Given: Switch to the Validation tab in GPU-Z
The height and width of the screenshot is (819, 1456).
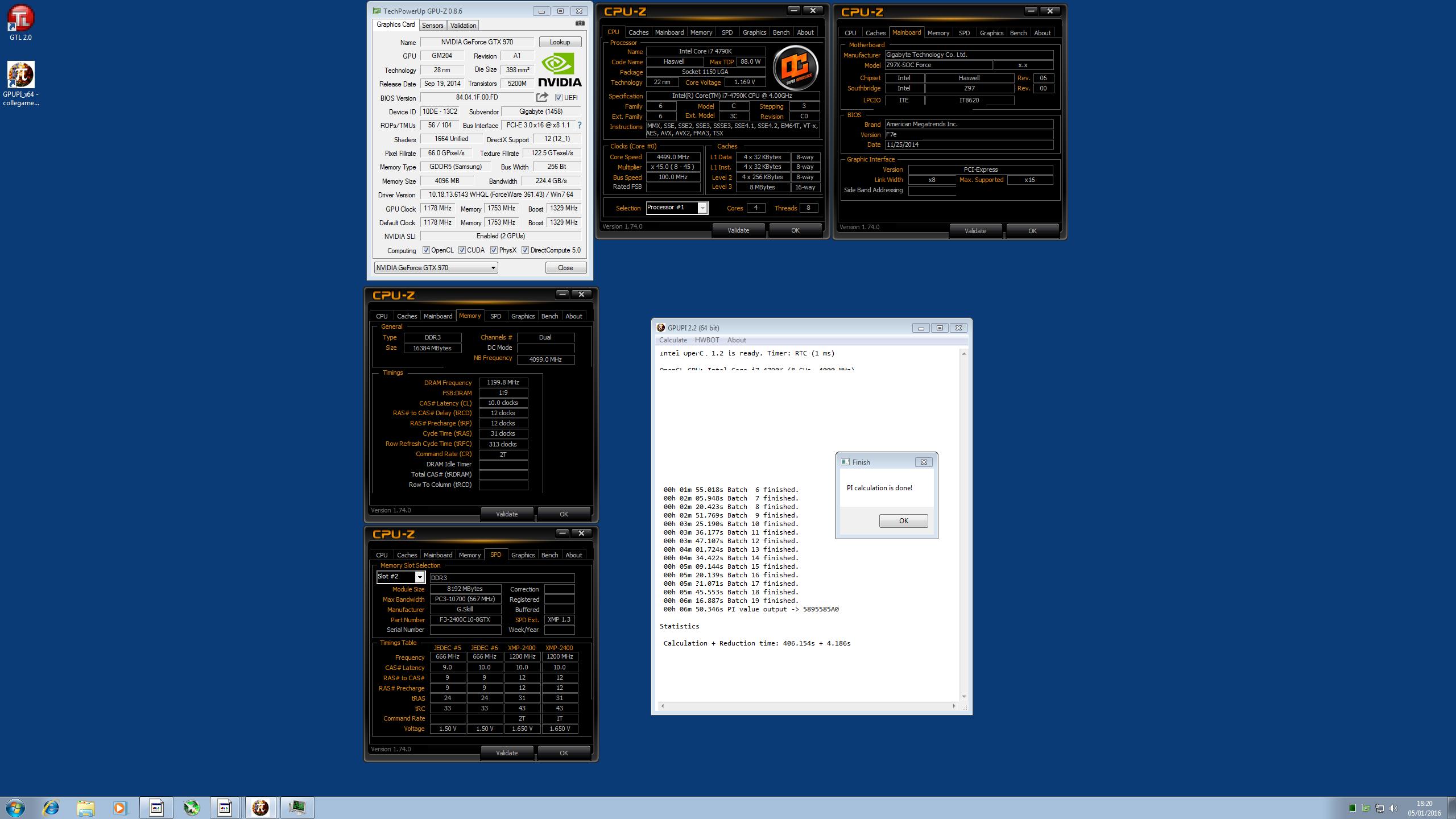Looking at the screenshot, I should 463,26.
